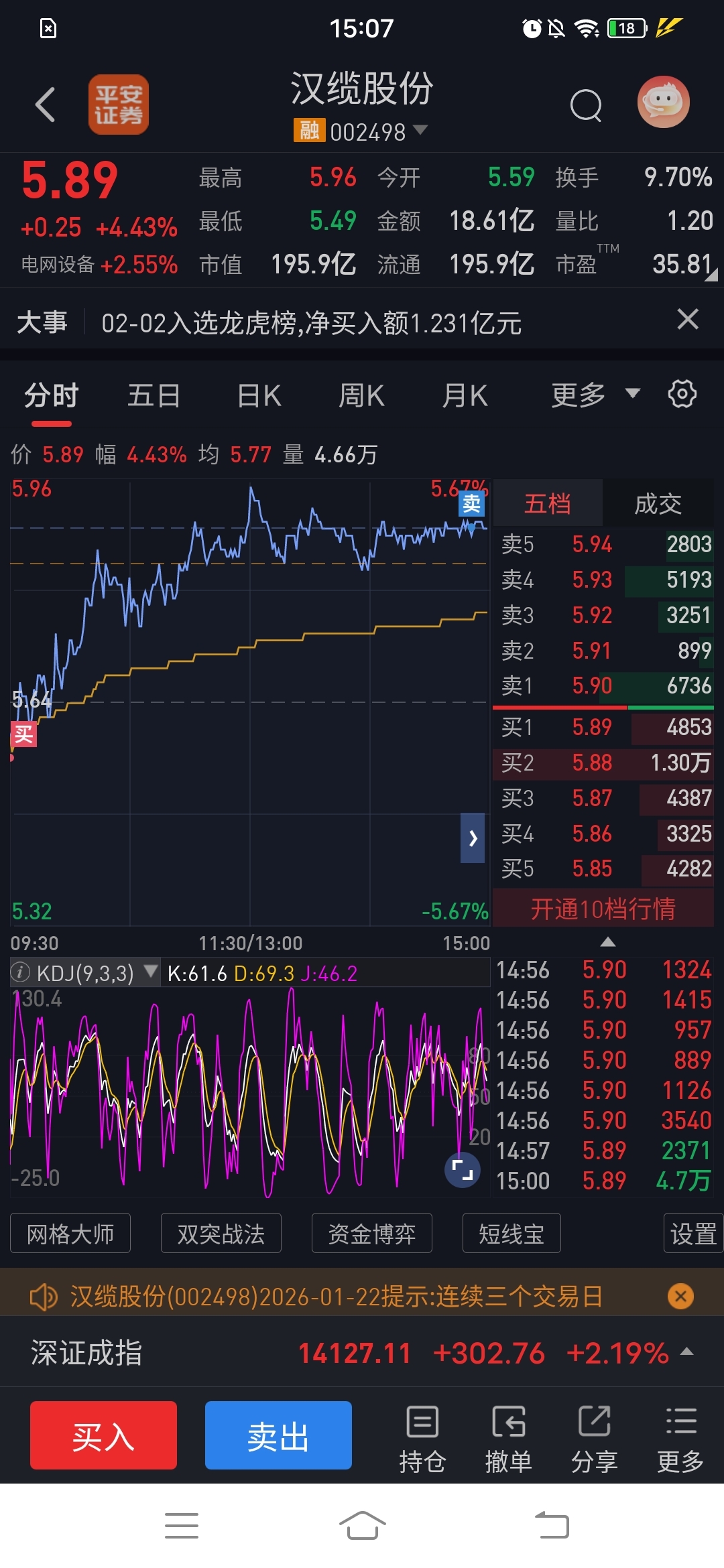
Task: Tap the red 买 marker on chart
Action: click(x=23, y=734)
